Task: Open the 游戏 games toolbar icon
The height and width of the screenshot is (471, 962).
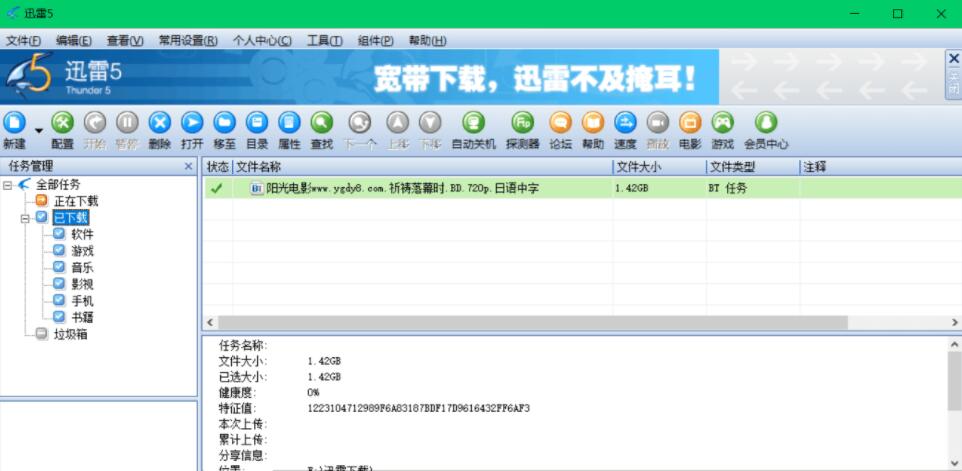Action: pyautogui.click(x=723, y=123)
